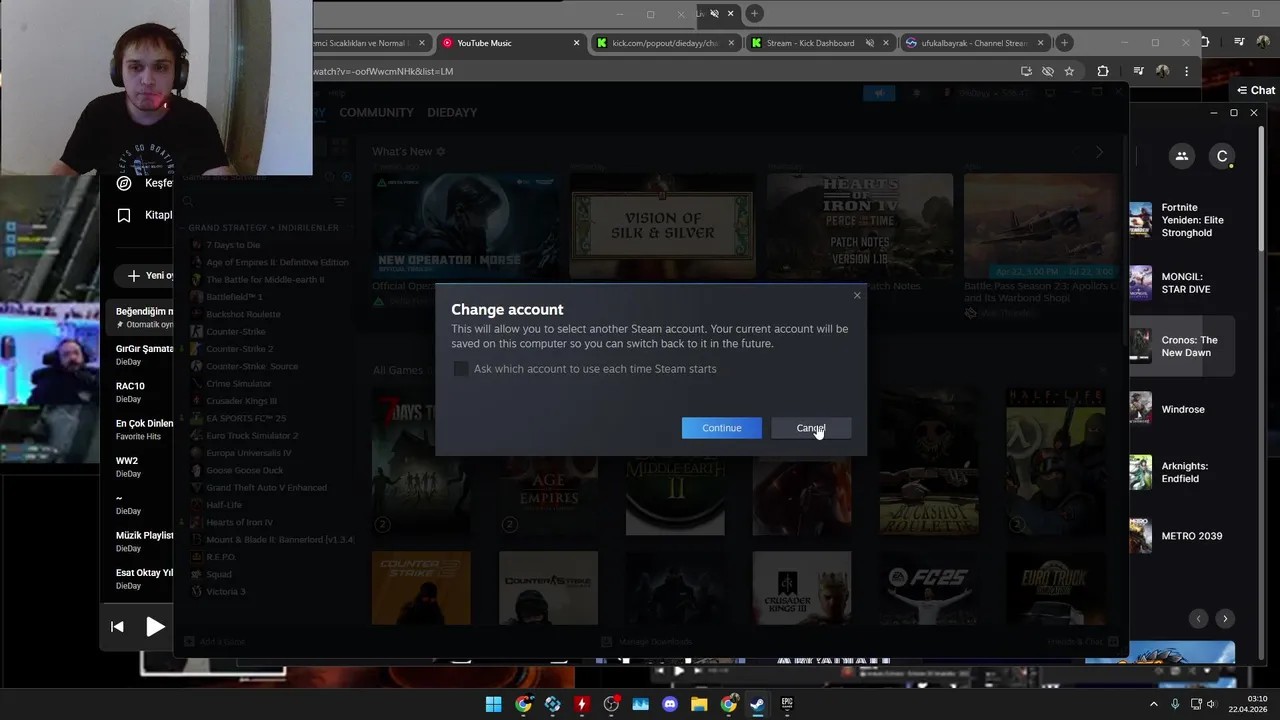Open a new tab next to ufukalbayrak tab
This screenshot has height=720, width=1280.
[1065, 43]
